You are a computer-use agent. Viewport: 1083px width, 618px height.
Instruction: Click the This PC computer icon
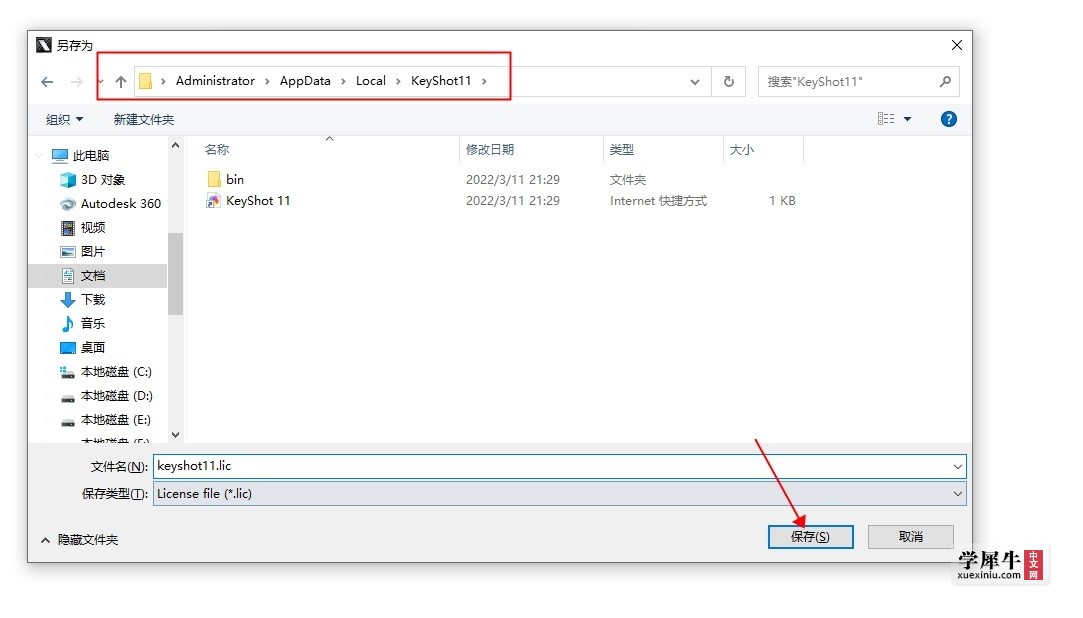tap(60, 155)
